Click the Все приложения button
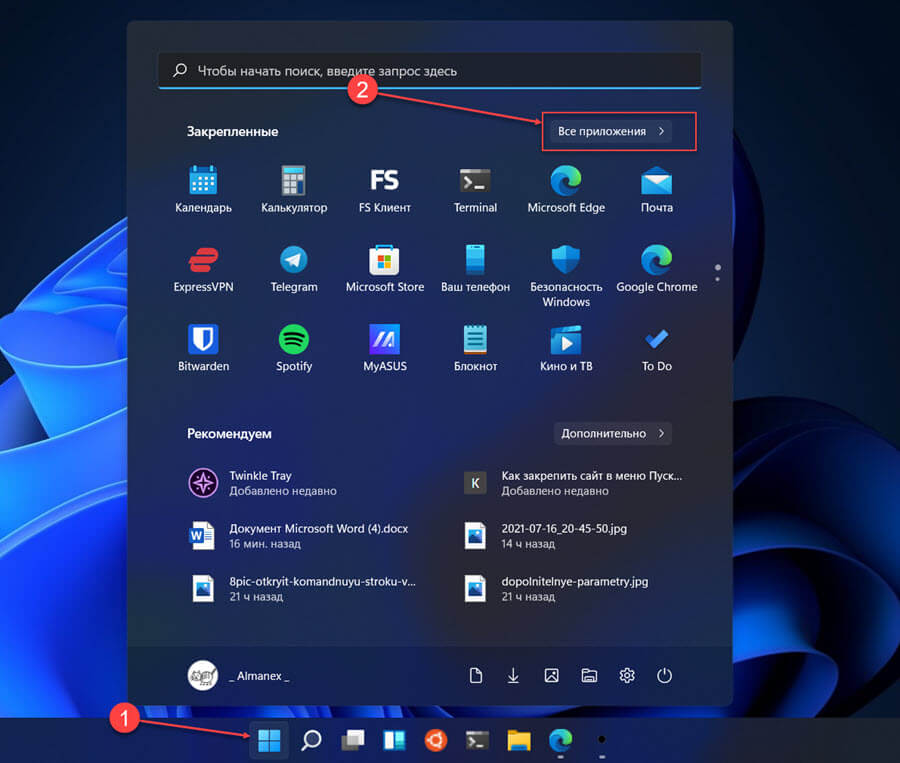 tap(611, 131)
